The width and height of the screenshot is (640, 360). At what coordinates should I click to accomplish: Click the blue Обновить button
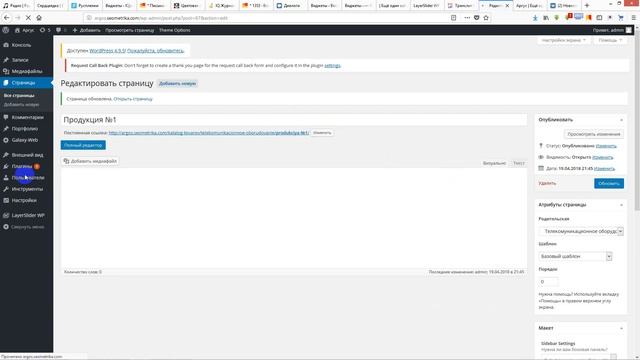(609, 183)
